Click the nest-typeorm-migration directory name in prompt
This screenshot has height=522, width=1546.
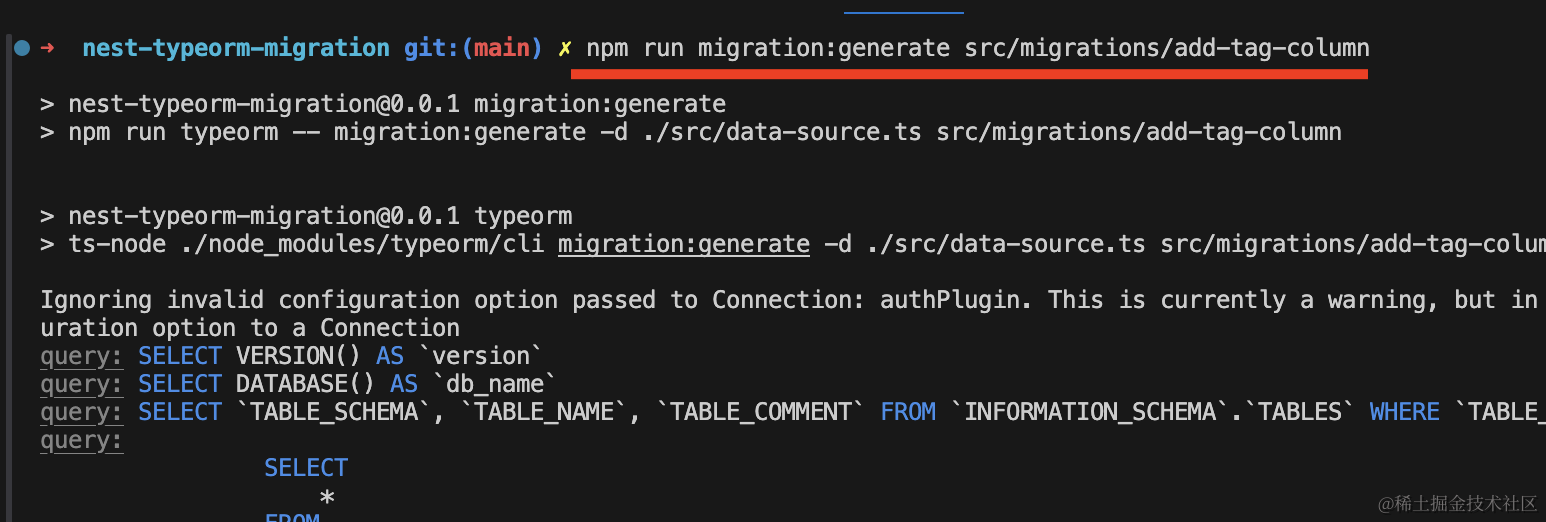coord(236,48)
